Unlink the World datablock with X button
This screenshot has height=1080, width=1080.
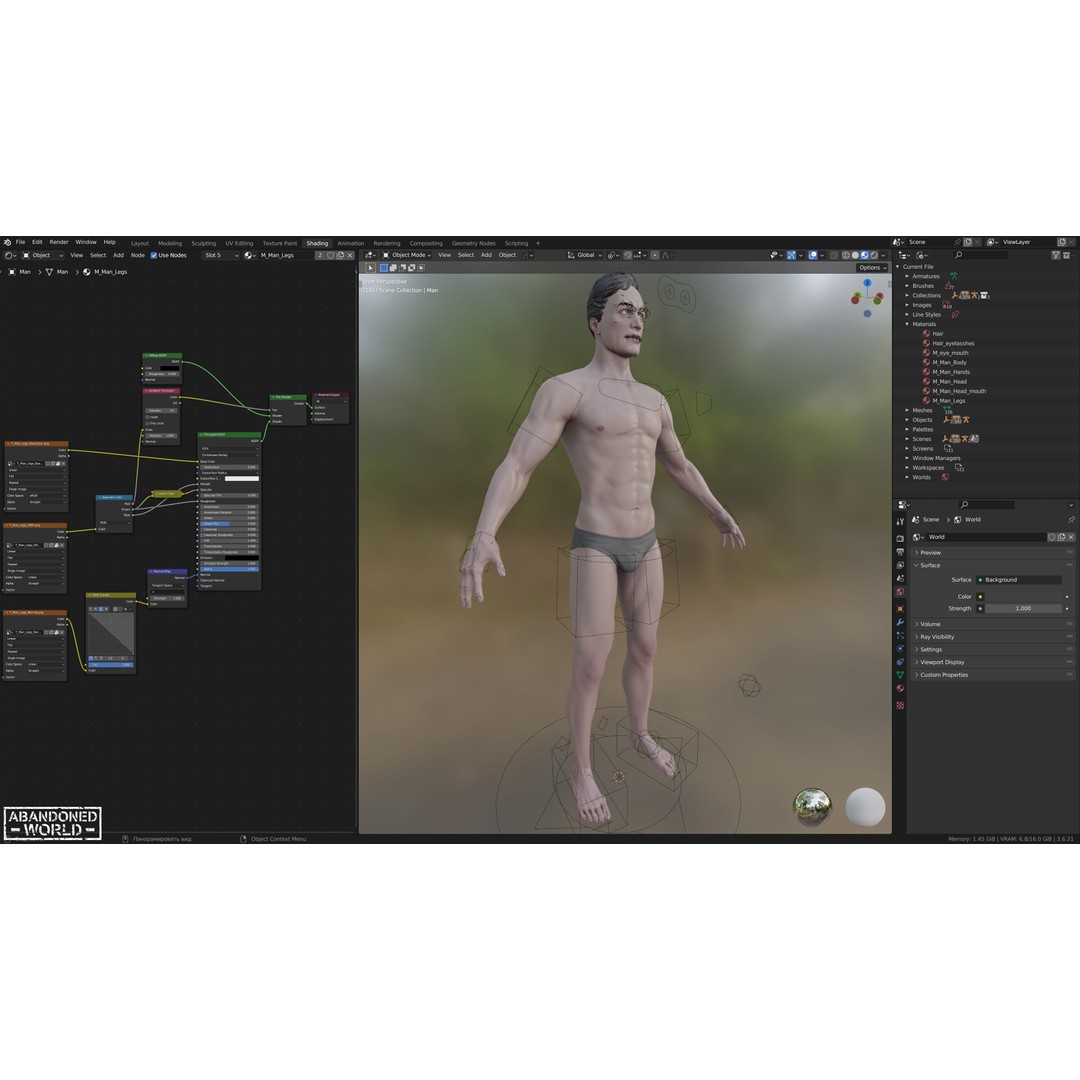[1071, 537]
